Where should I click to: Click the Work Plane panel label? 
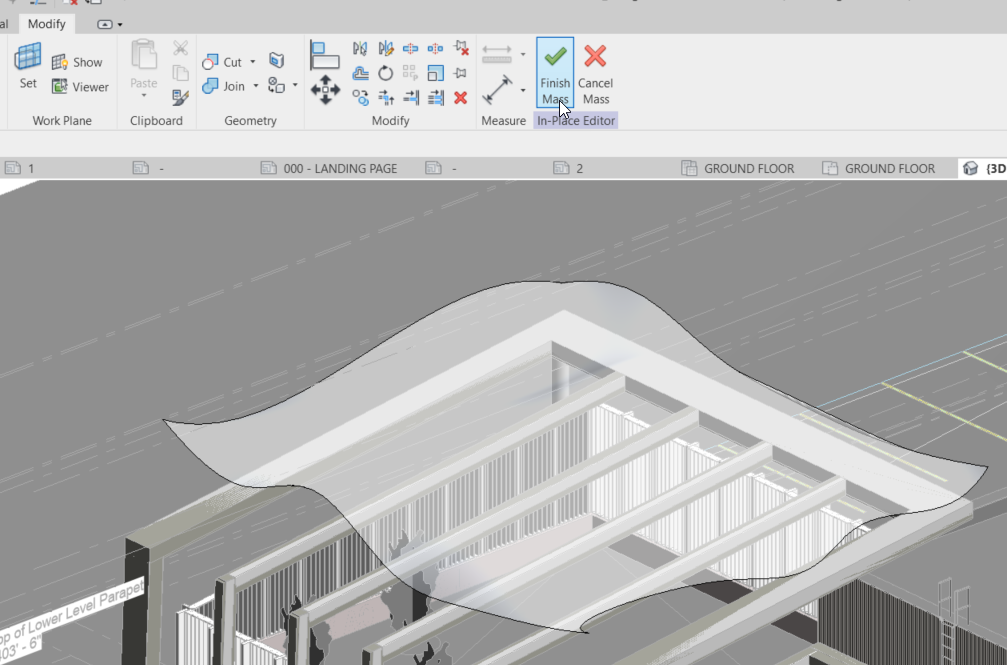[x=62, y=121]
